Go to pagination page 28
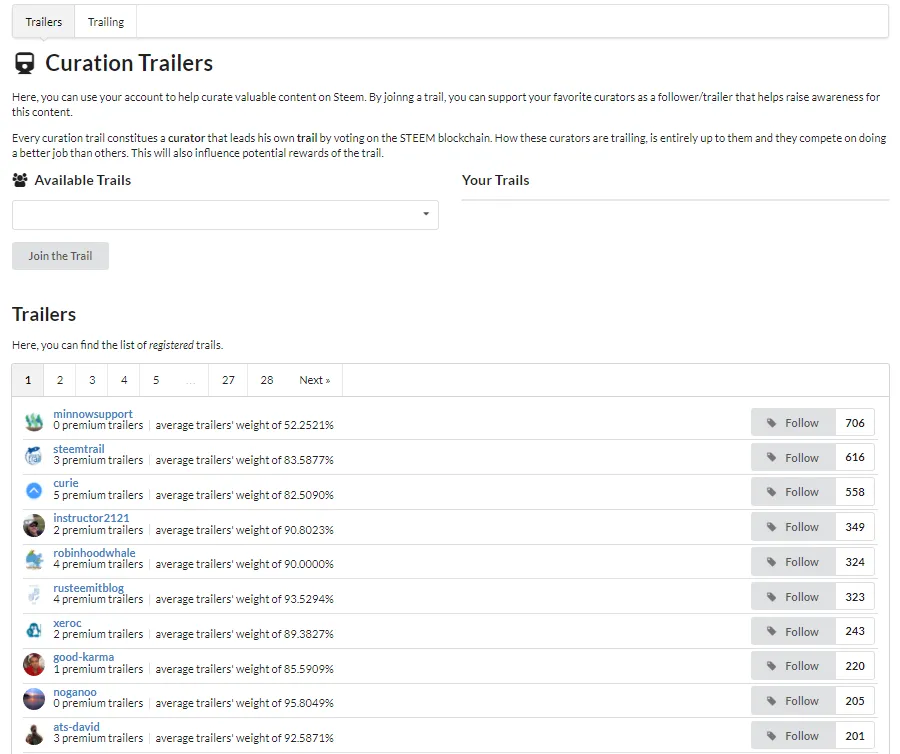Viewport: 900px width, 754px height. (267, 380)
